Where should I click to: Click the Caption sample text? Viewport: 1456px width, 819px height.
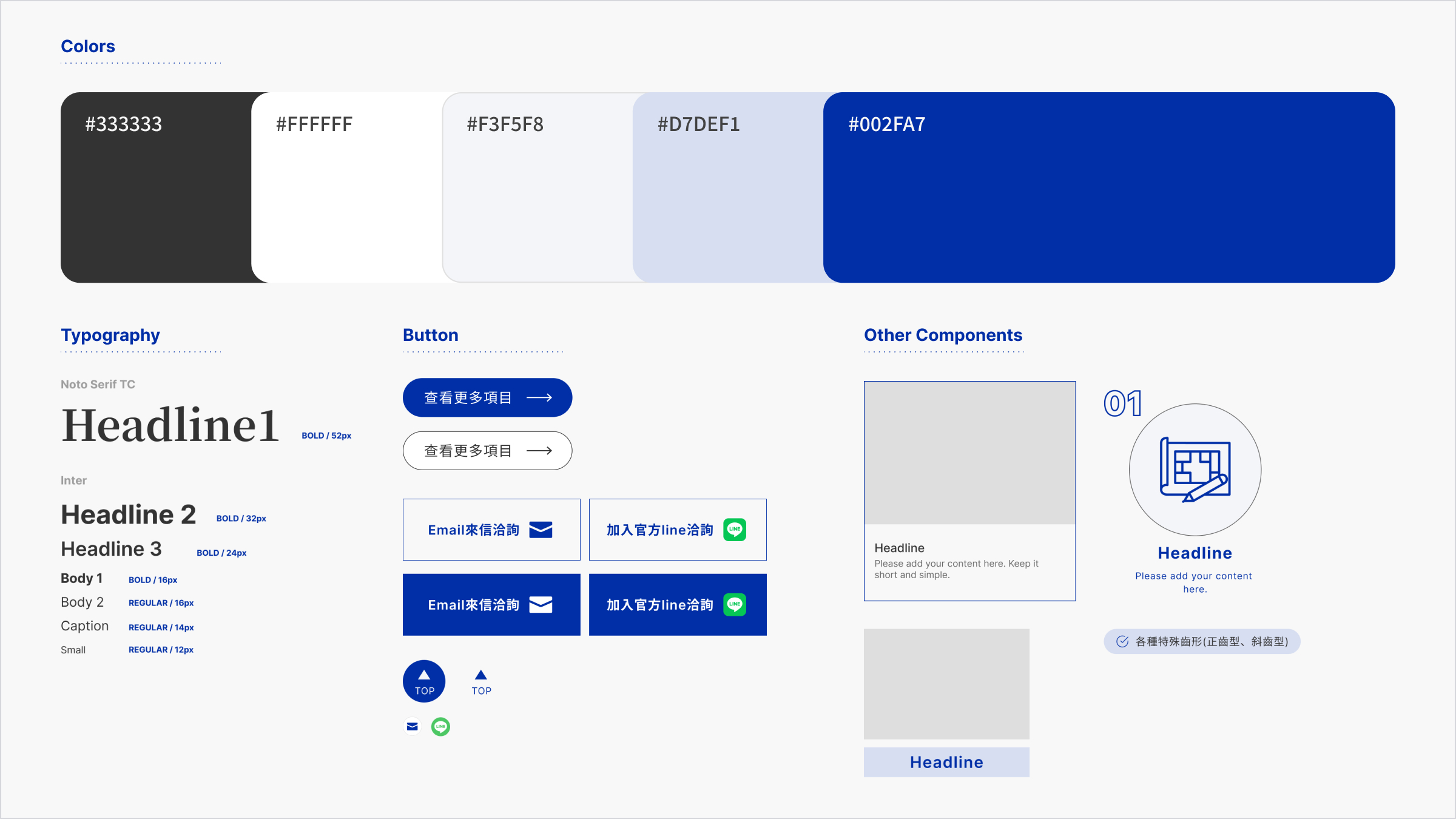point(84,625)
